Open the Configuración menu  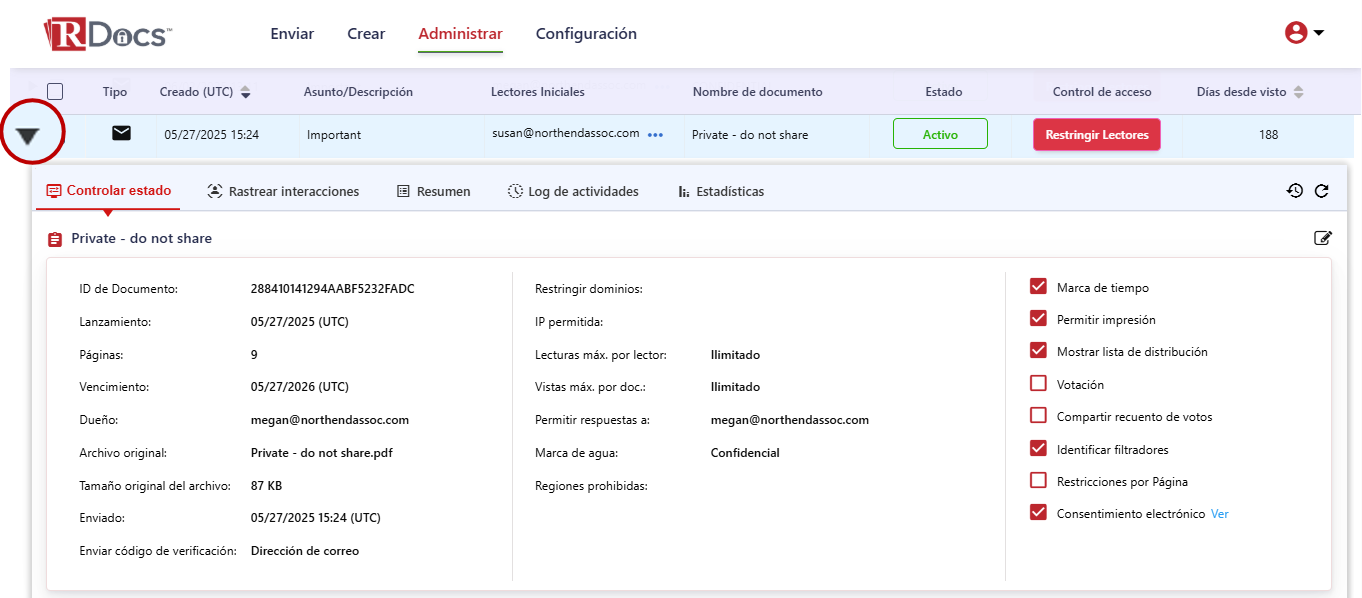pyautogui.click(x=586, y=34)
